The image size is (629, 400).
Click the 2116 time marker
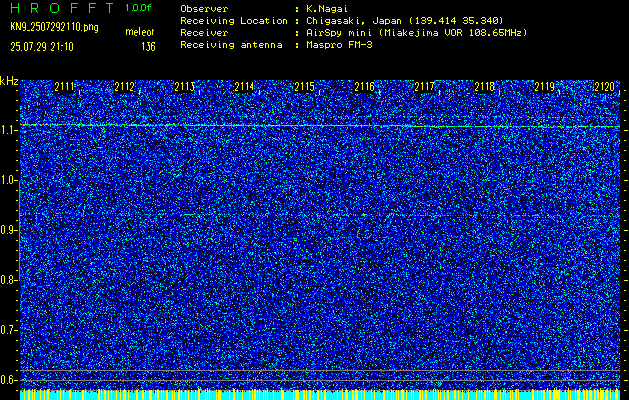click(364, 87)
